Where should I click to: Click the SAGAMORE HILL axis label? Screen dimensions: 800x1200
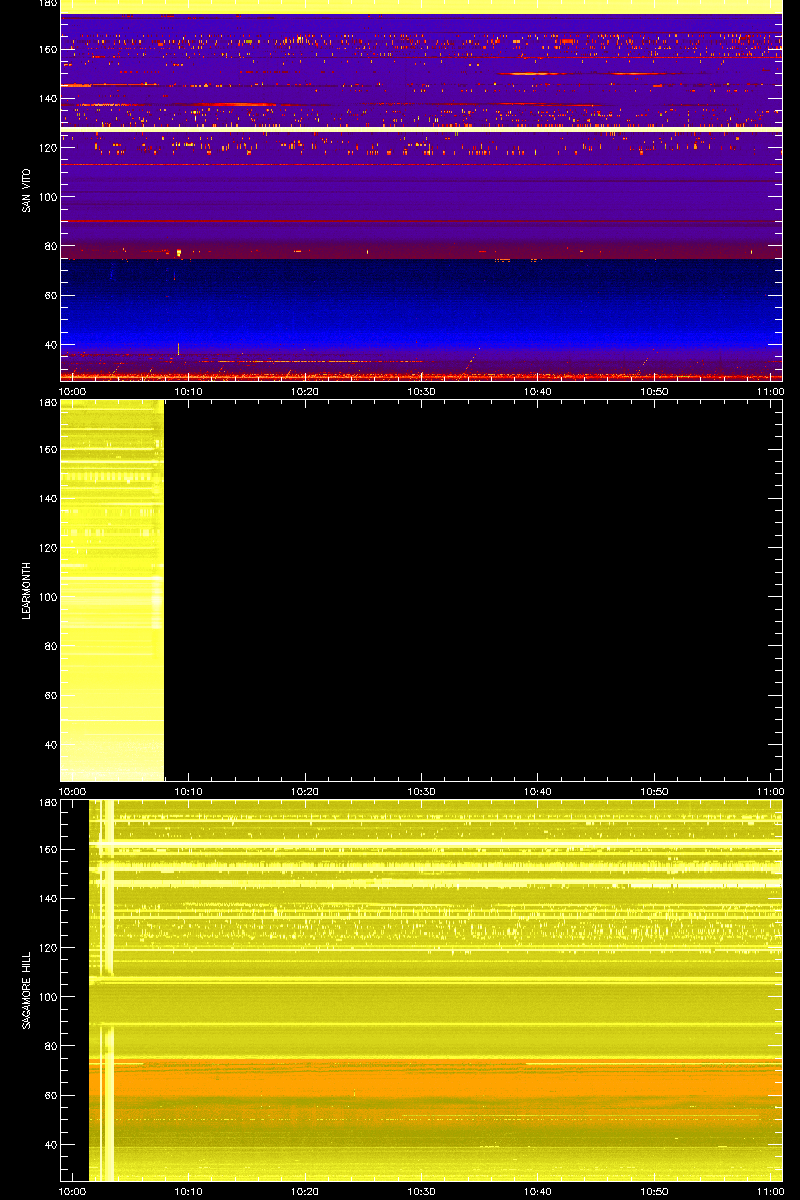click(26, 990)
